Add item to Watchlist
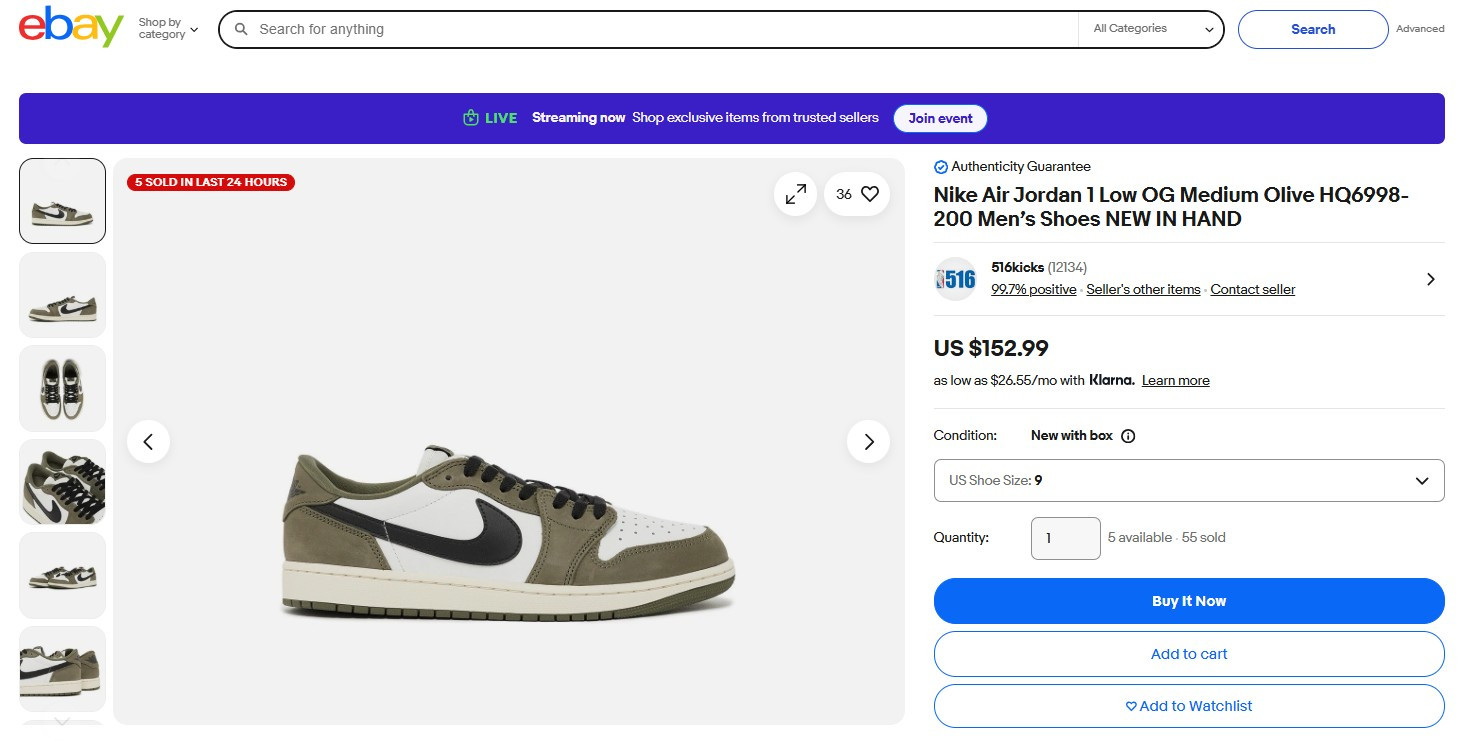The height and width of the screenshot is (744, 1461). 1188,706
